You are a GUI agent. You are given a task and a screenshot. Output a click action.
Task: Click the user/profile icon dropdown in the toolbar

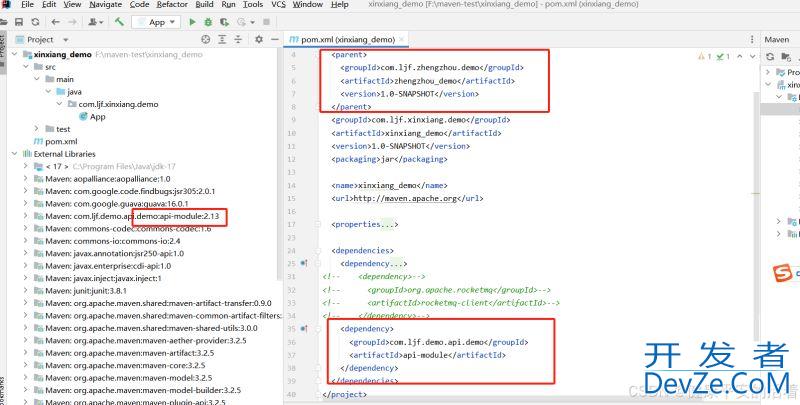[x=96, y=22]
